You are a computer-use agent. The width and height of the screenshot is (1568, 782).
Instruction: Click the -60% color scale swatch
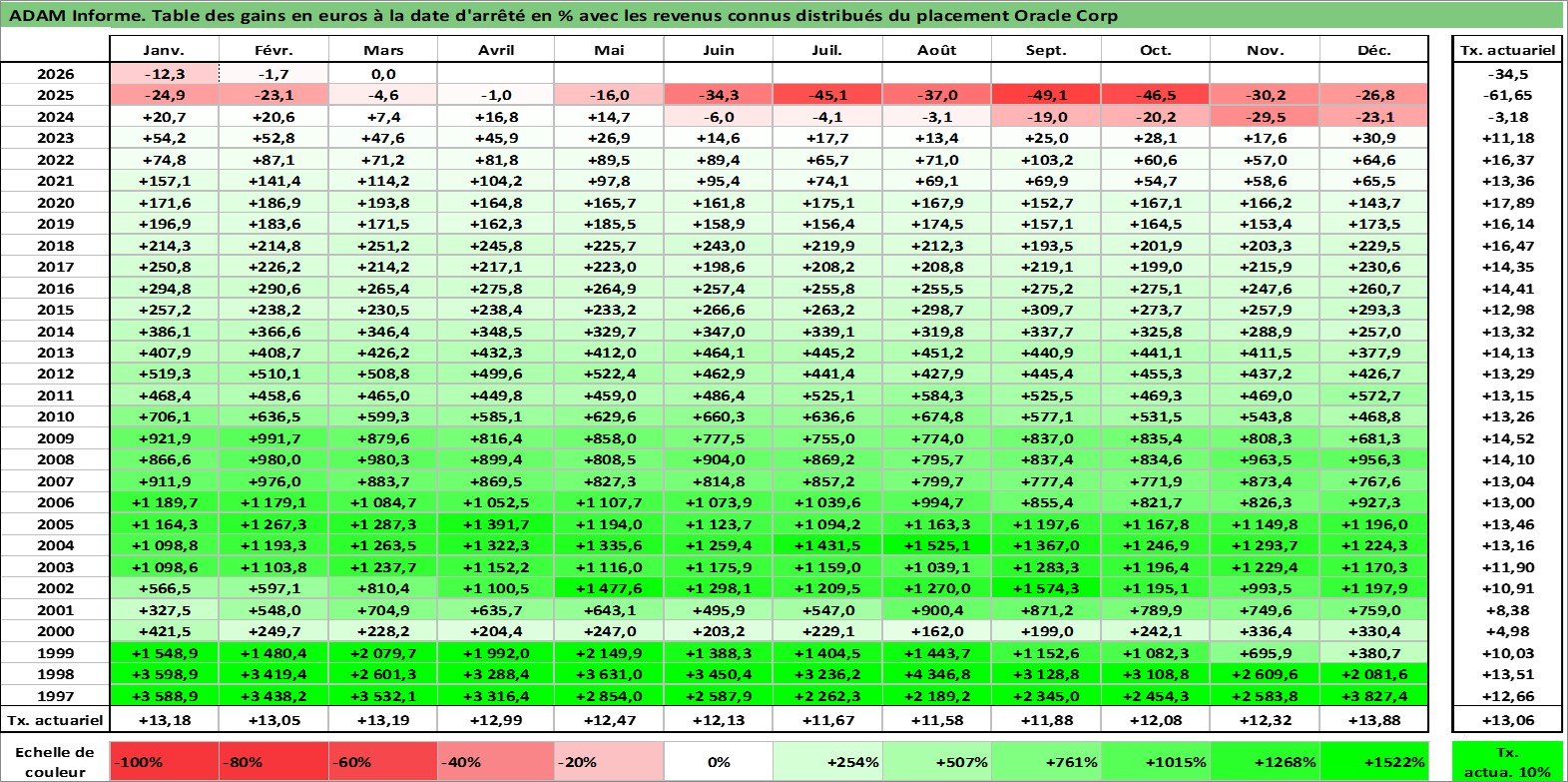pyautogui.click(x=383, y=761)
